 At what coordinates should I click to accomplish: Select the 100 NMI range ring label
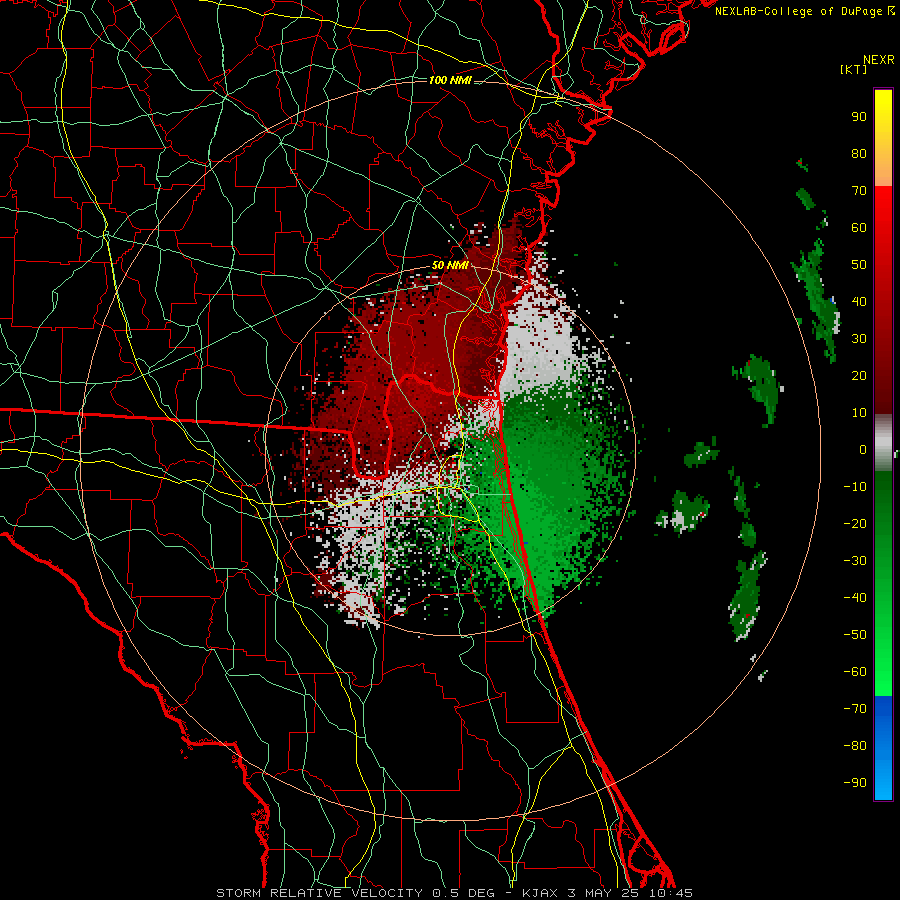point(450,80)
